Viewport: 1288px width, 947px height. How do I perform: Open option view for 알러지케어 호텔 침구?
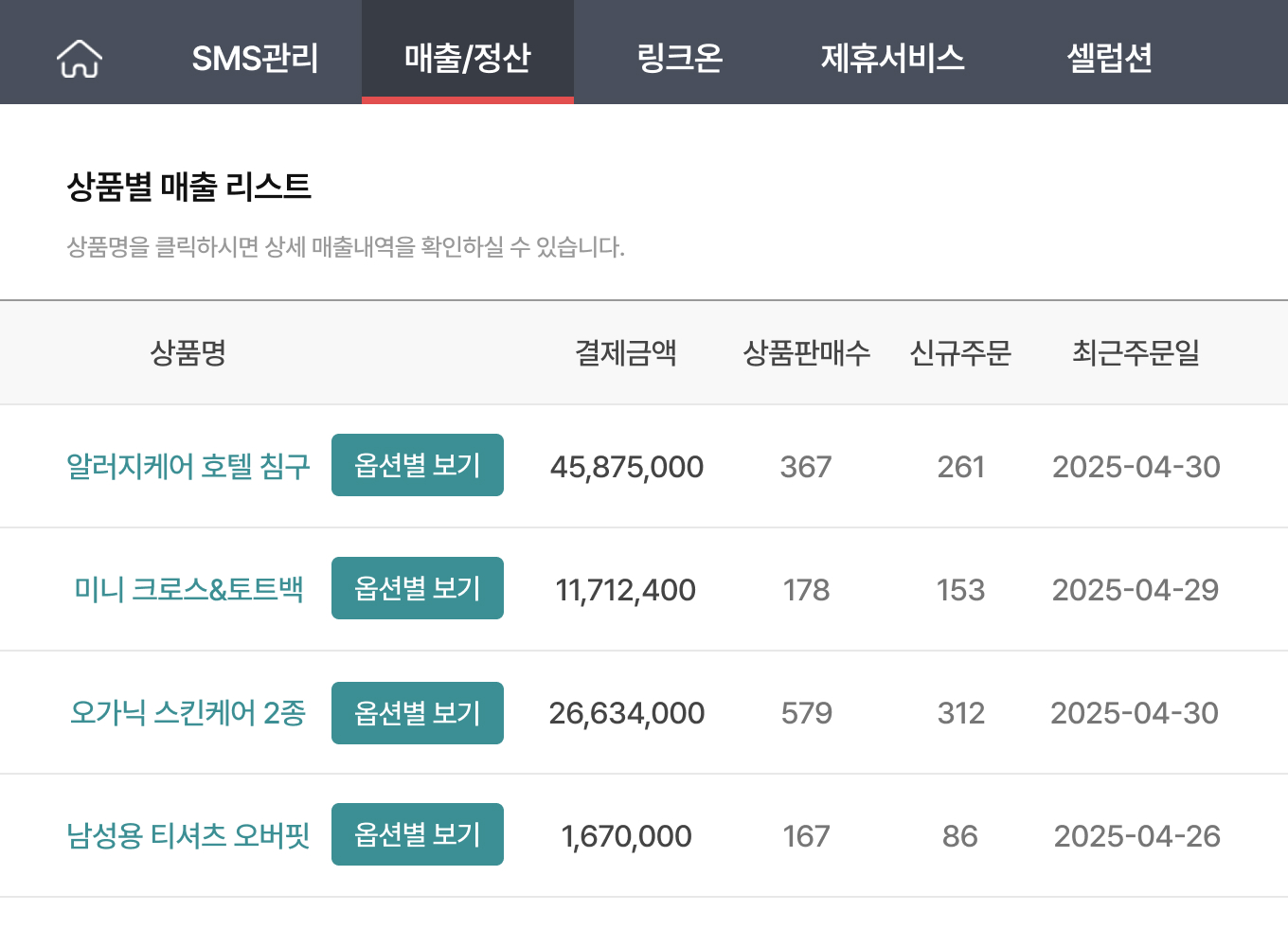tap(417, 465)
